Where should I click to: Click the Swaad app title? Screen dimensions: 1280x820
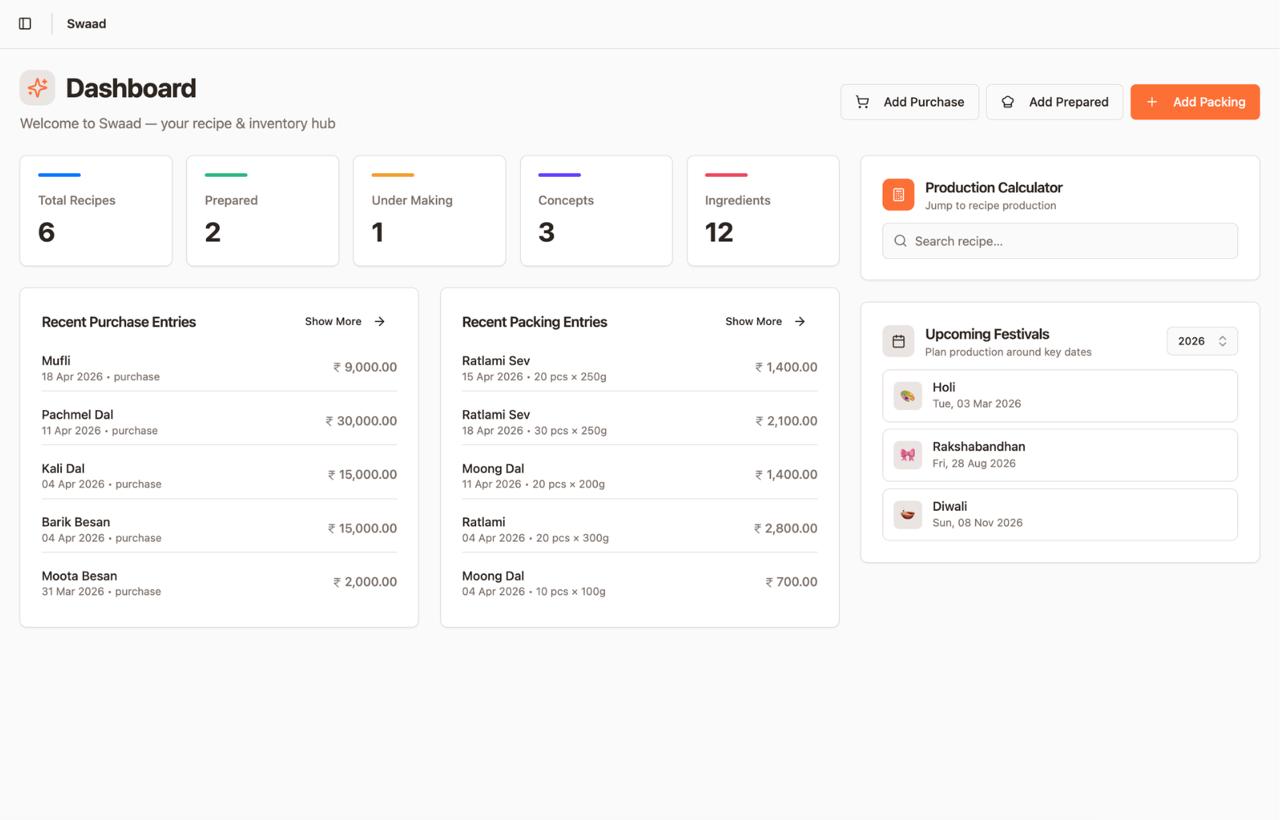click(86, 23)
